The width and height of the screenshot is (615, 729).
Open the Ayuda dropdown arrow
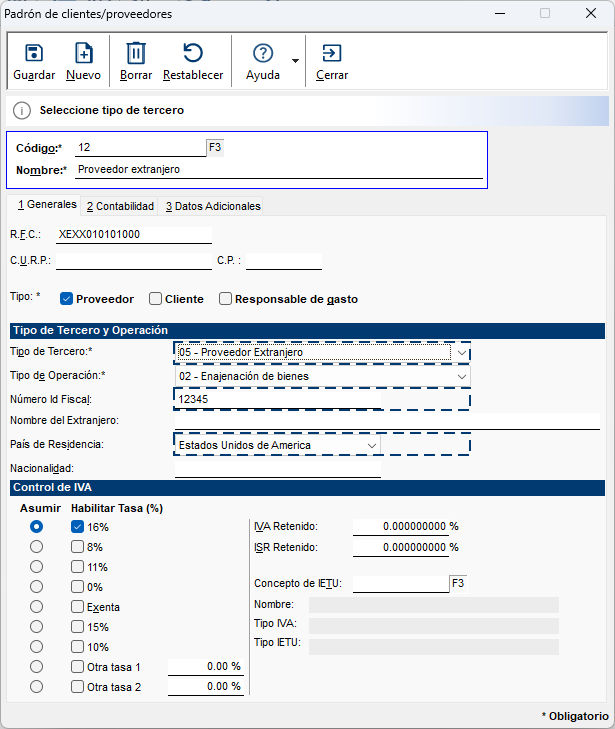[x=295, y=61]
